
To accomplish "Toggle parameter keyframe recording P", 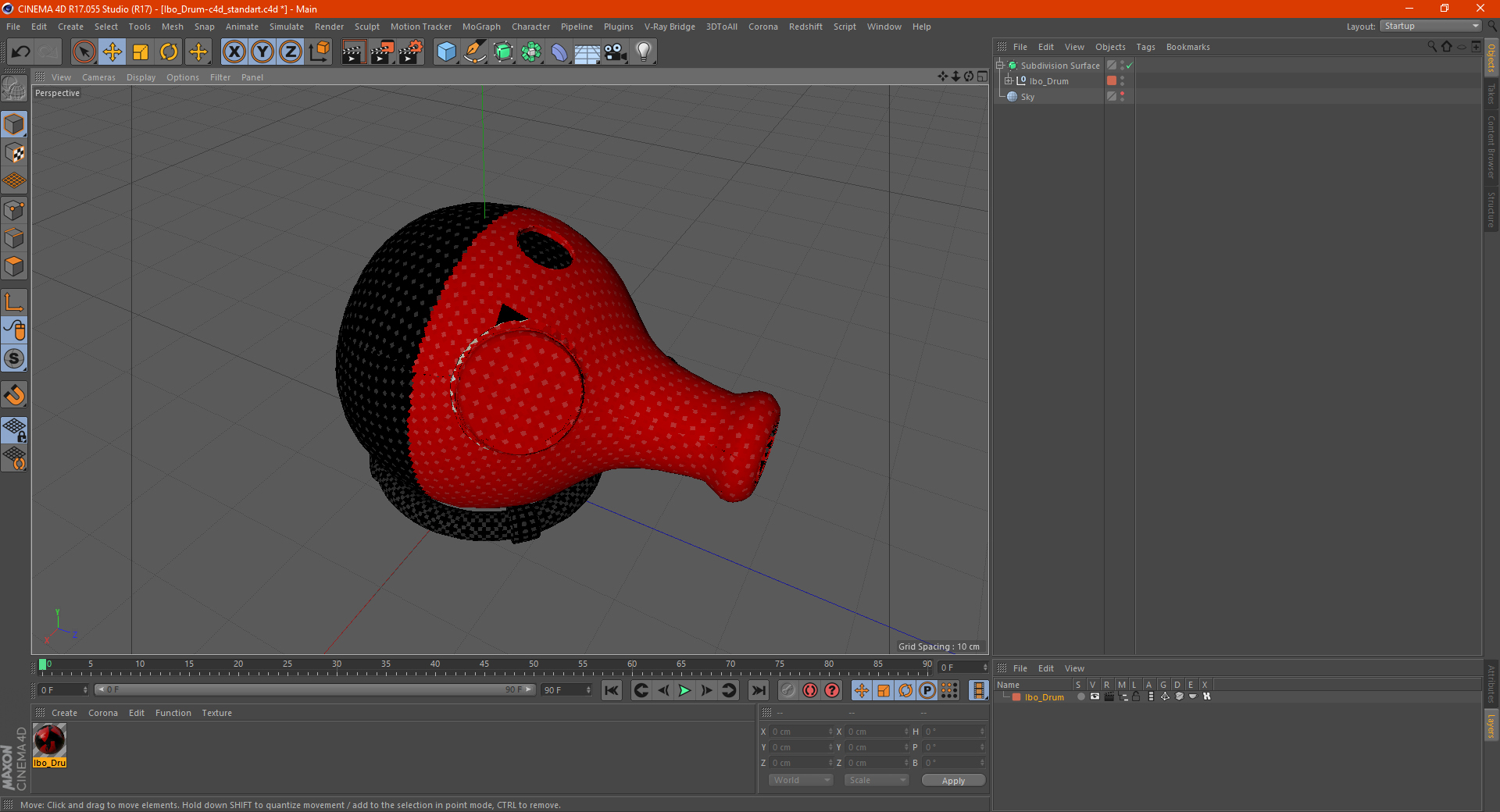I will click(927, 690).
